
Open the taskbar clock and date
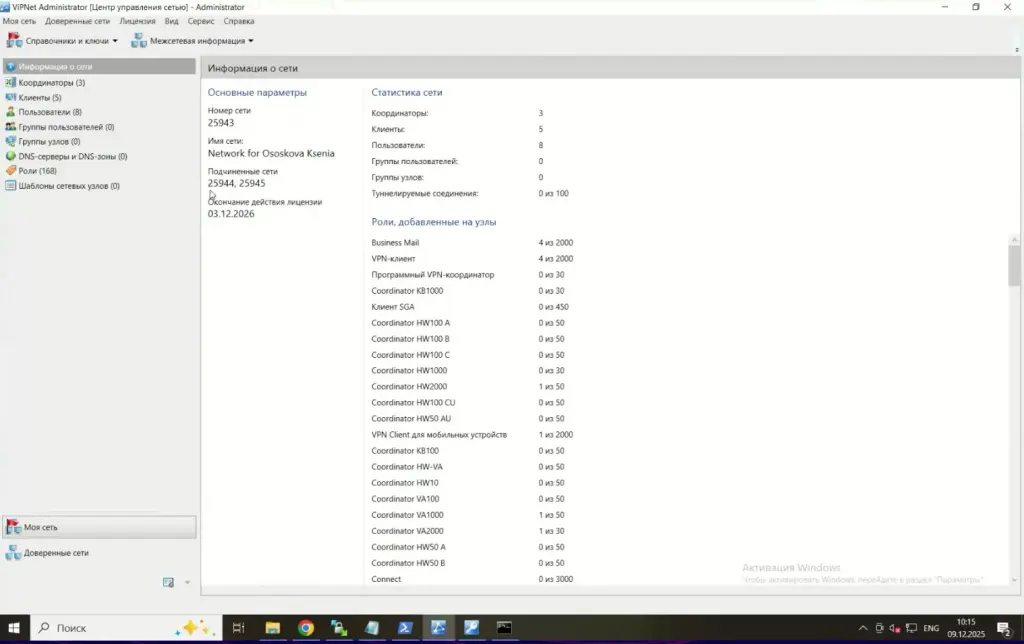(x=966, y=628)
